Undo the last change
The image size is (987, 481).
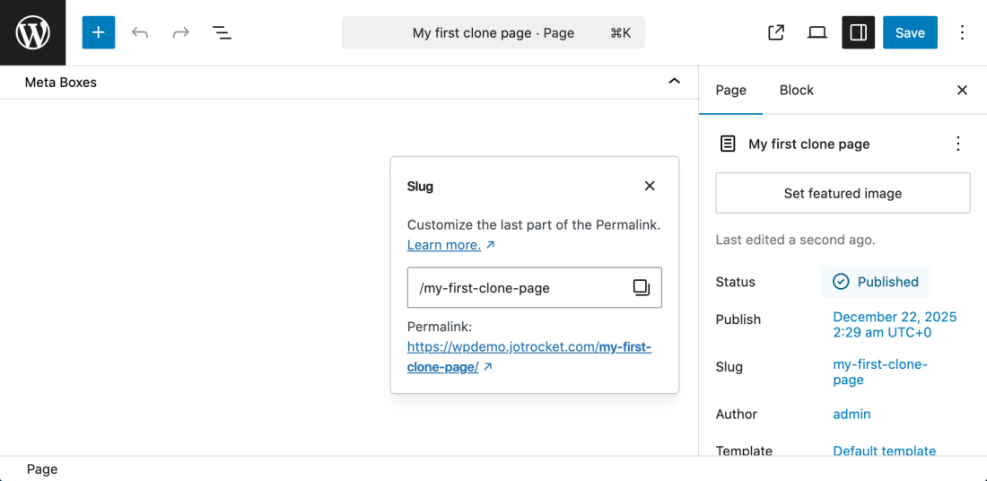pos(140,33)
